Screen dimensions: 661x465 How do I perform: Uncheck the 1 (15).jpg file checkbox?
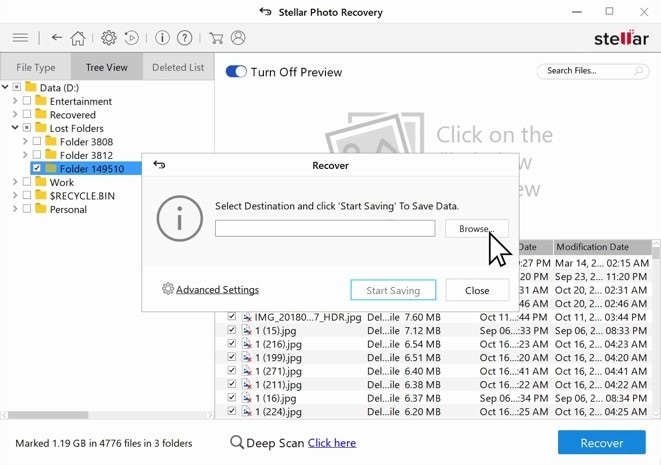point(231,330)
